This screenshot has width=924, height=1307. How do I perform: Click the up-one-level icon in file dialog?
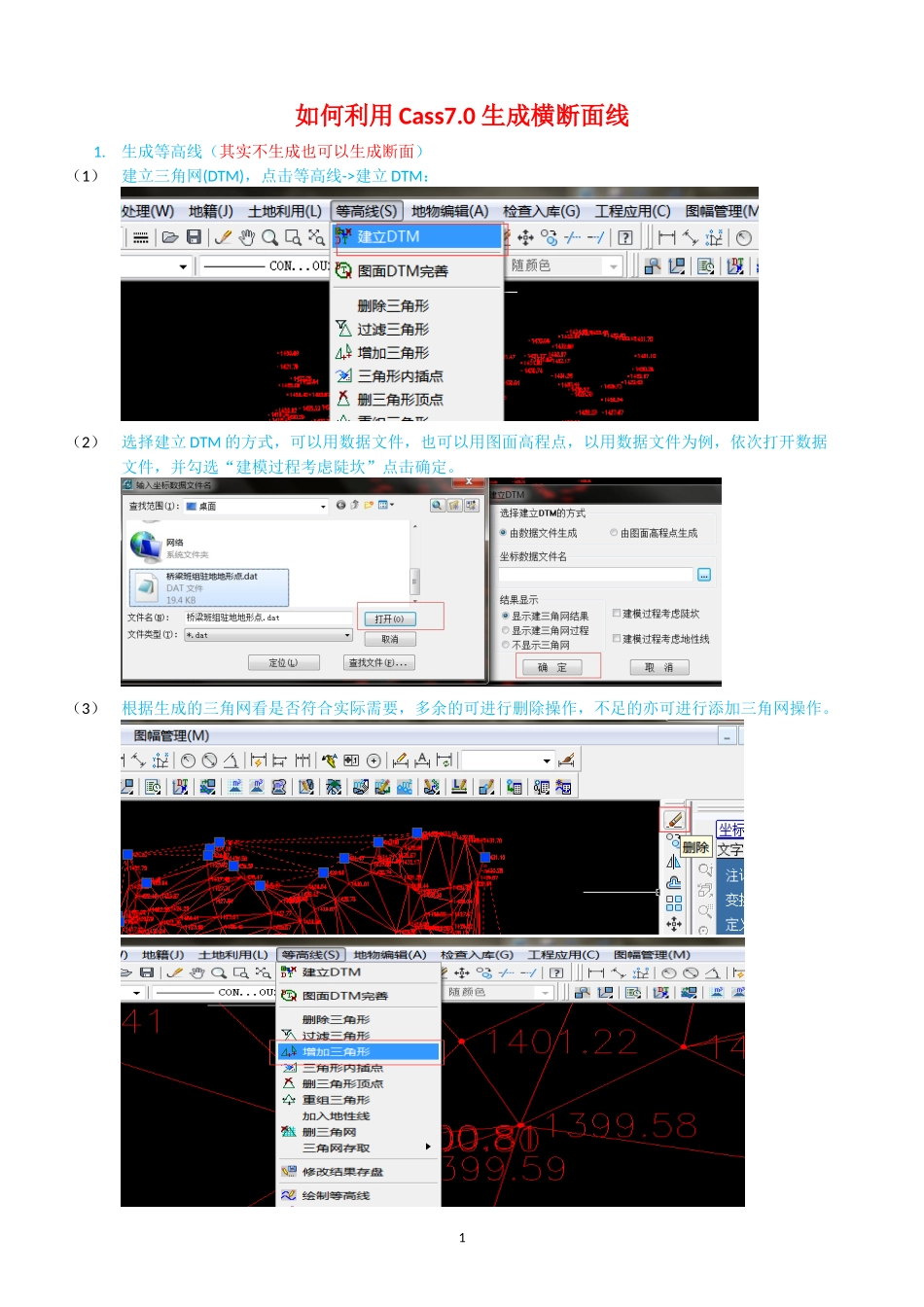coord(354,505)
